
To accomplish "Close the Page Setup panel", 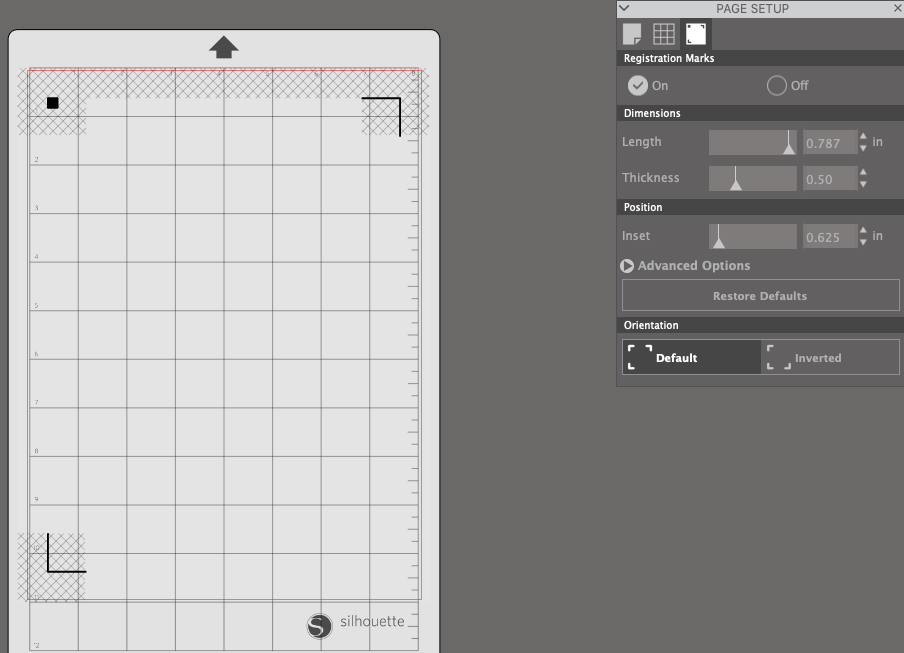I will 898,8.
